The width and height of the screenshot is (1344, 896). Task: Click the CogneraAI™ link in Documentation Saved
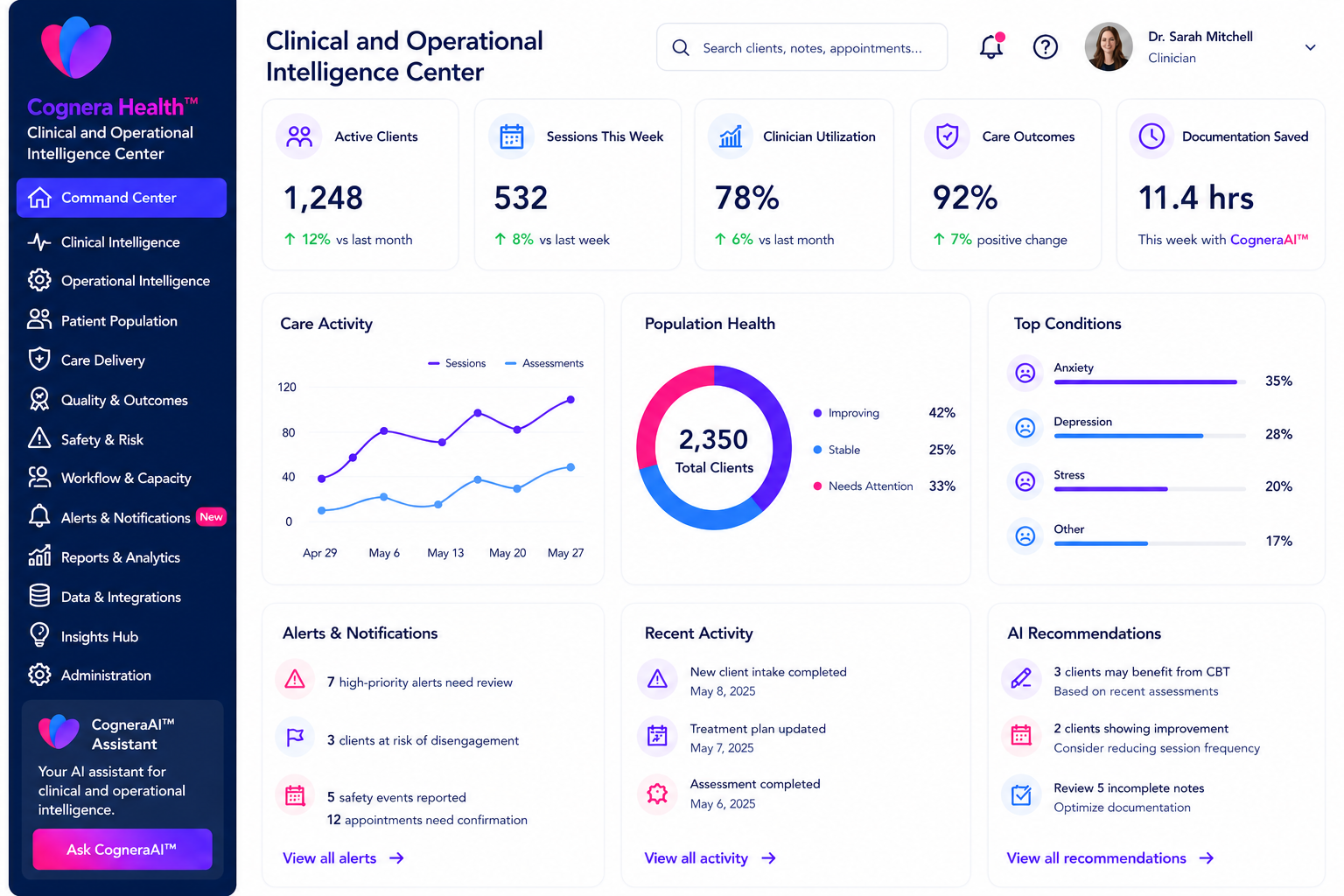pos(1270,240)
